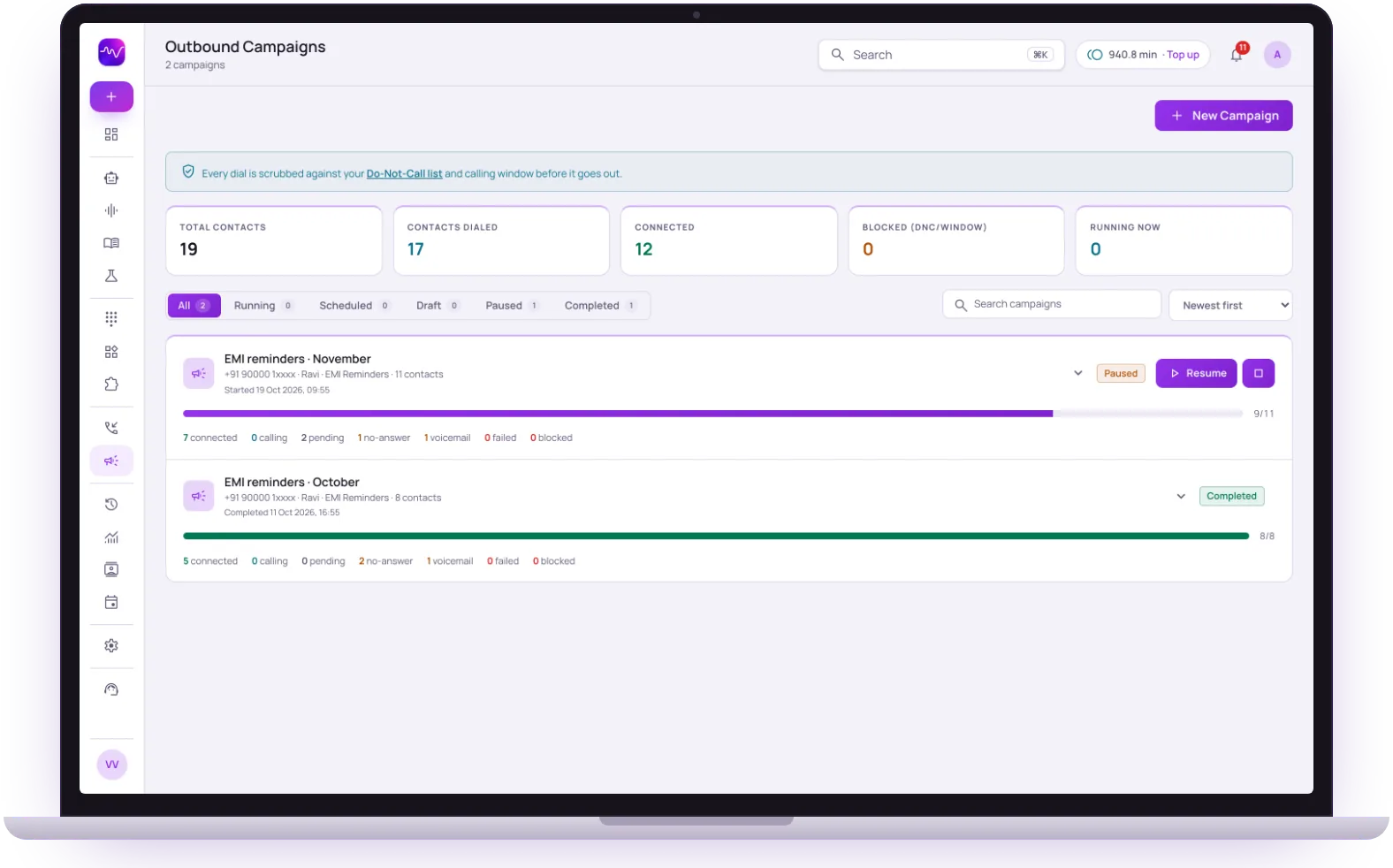Open the incoming call phone icon

point(111,428)
